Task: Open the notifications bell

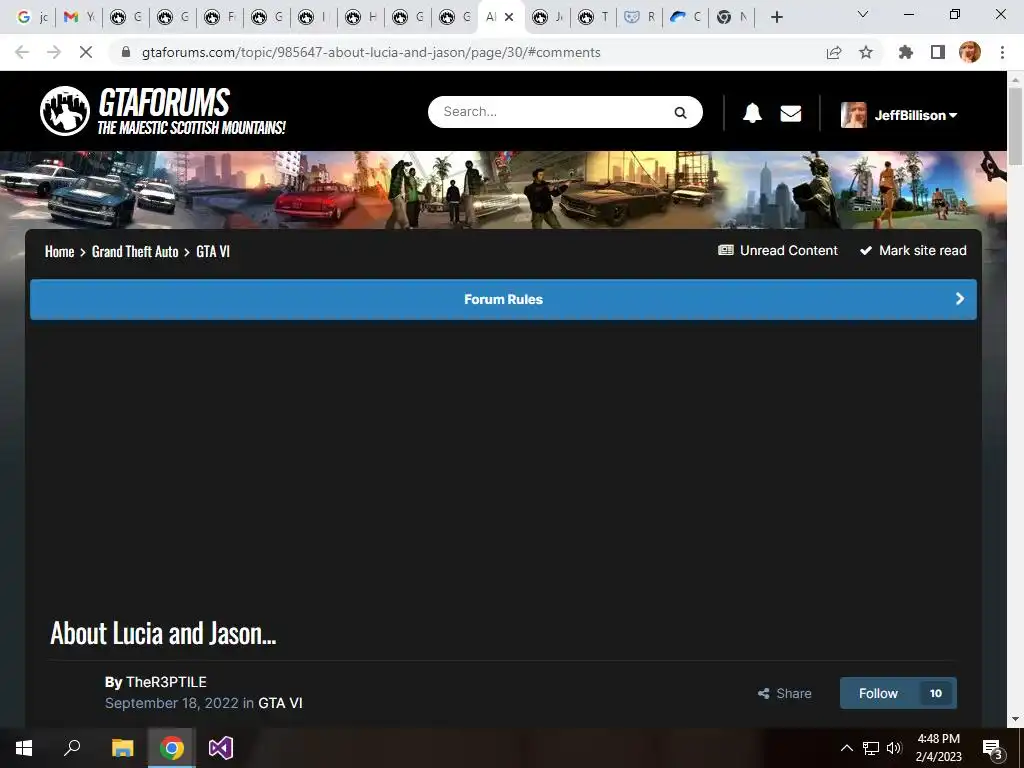Action: (752, 113)
